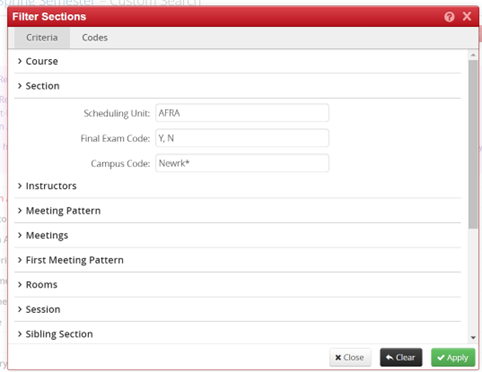Image resolution: width=482 pixels, height=372 pixels.
Task: Click the scroll down arrow of criteria list
Action: click(x=473, y=338)
